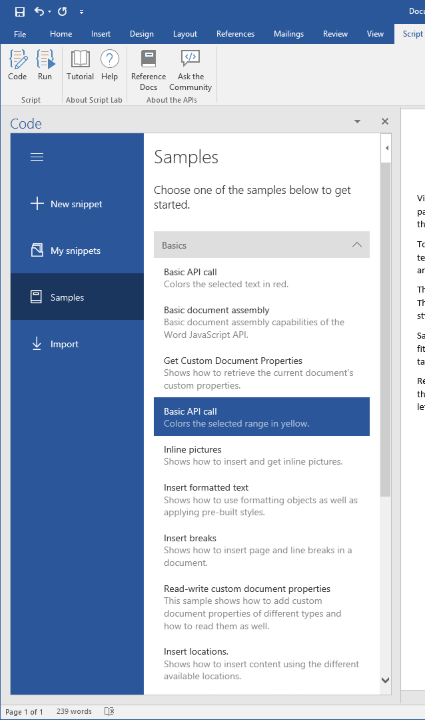The image size is (425, 720).
Task: Switch to the Review ribbon tab
Action: [x=335, y=34]
